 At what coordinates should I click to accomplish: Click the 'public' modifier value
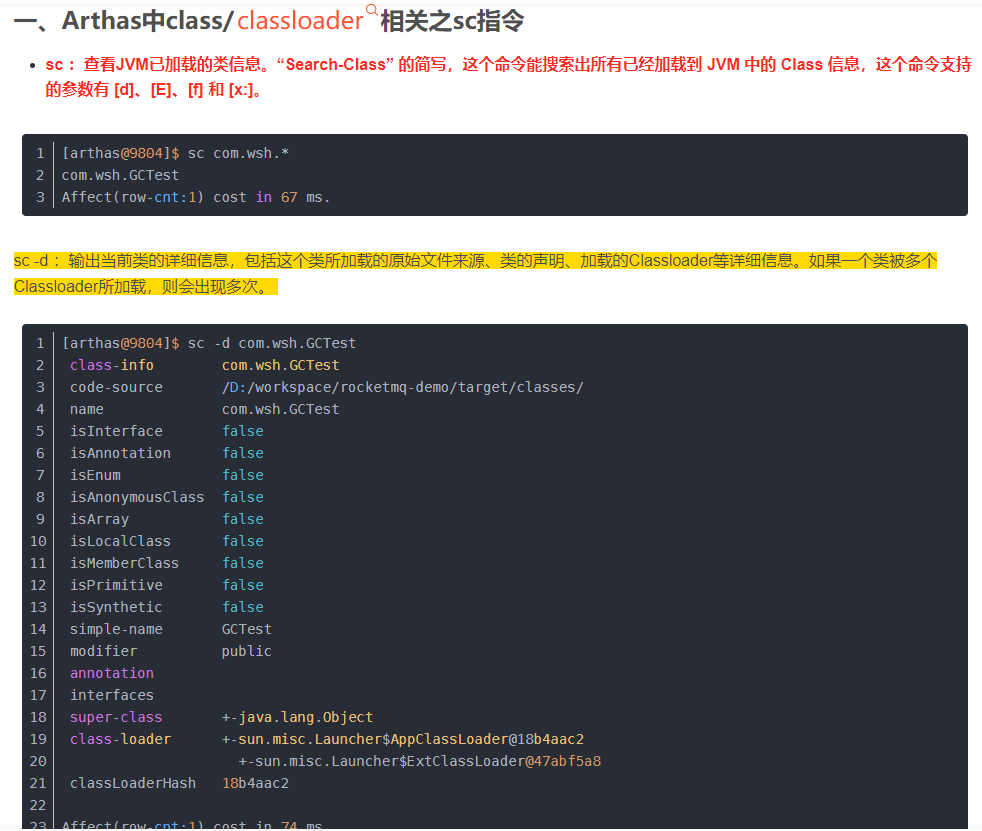(x=247, y=651)
